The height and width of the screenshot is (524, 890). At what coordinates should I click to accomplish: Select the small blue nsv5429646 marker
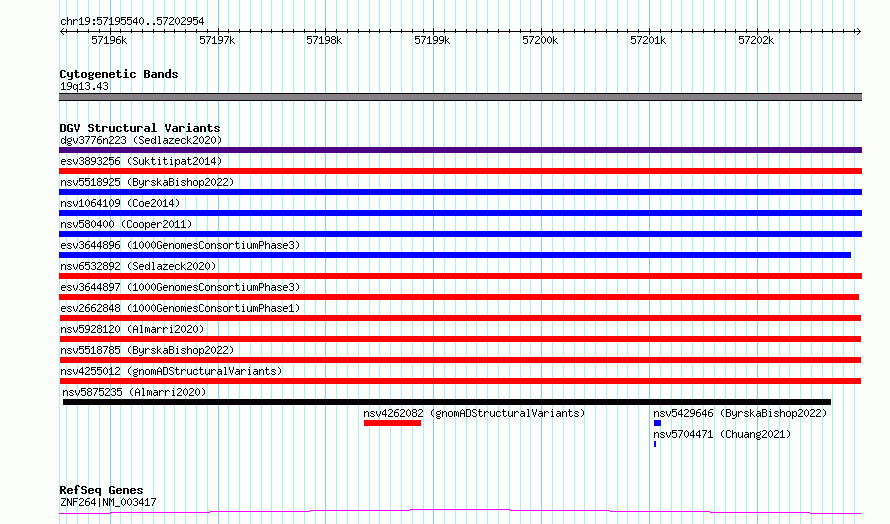point(657,423)
